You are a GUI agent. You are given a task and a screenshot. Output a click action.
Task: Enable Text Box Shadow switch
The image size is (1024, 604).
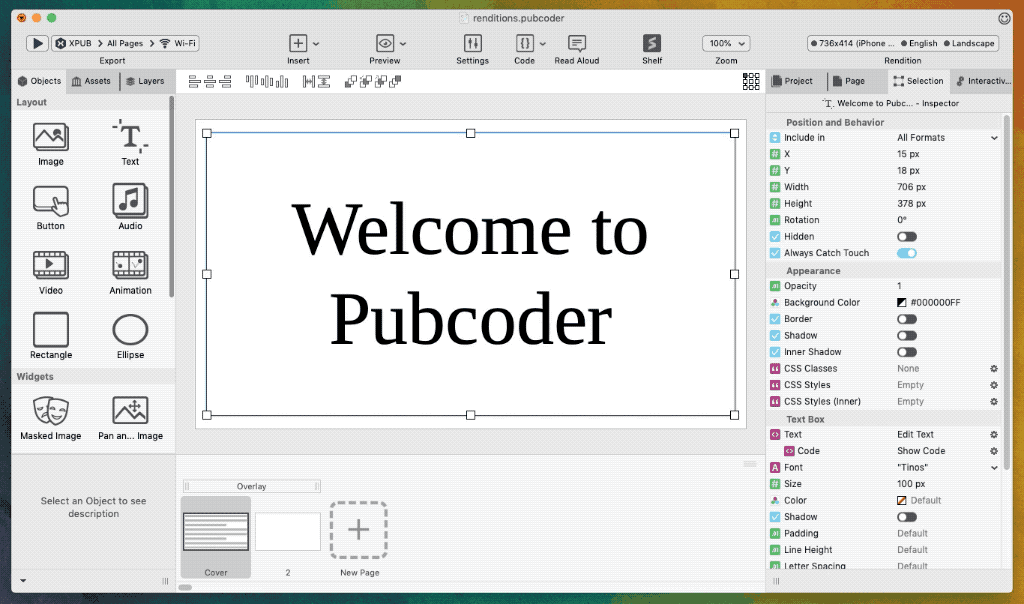[906, 517]
